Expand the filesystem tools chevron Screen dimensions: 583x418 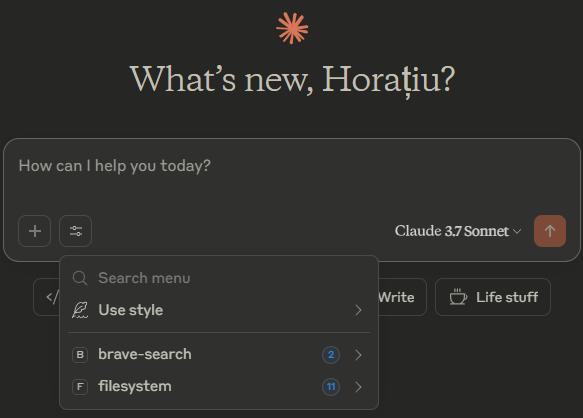point(358,387)
